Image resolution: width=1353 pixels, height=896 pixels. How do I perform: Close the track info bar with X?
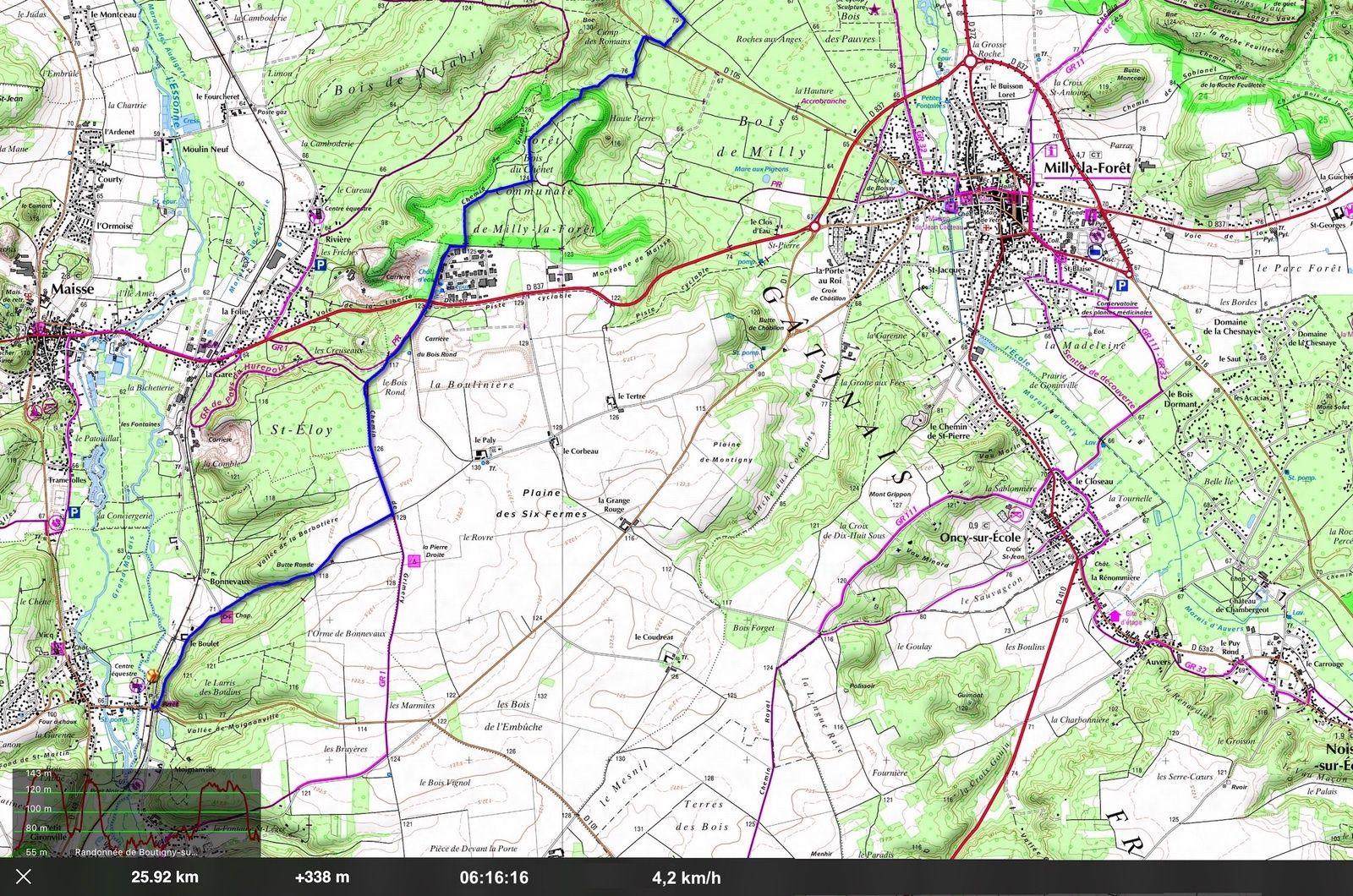tap(23, 877)
